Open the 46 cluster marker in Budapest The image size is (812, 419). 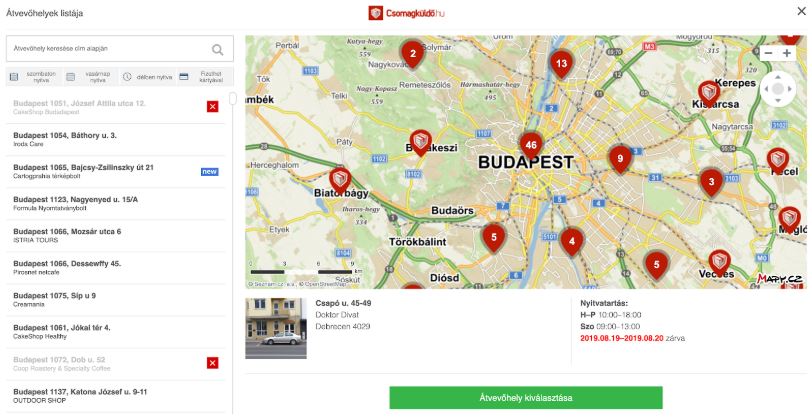(x=531, y=146)
